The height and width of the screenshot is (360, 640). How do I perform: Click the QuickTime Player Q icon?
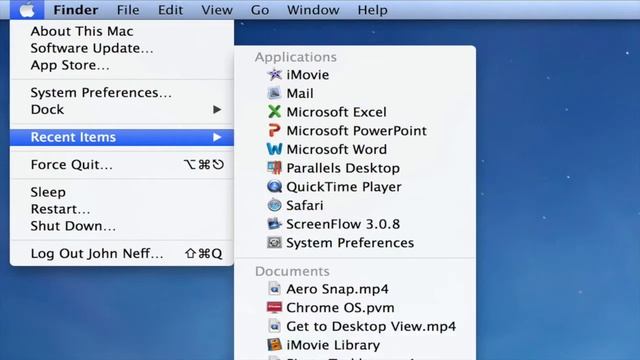point(274,187)
